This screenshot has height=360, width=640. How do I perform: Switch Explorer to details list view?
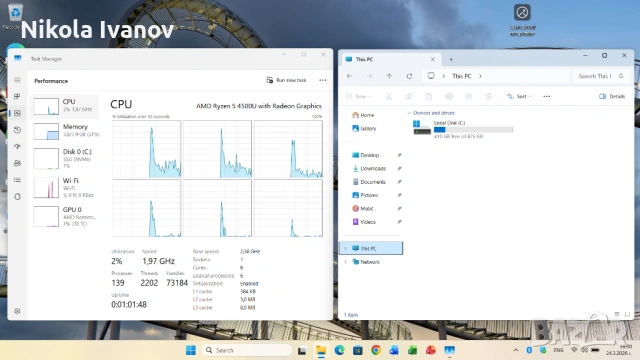(617, 314)
